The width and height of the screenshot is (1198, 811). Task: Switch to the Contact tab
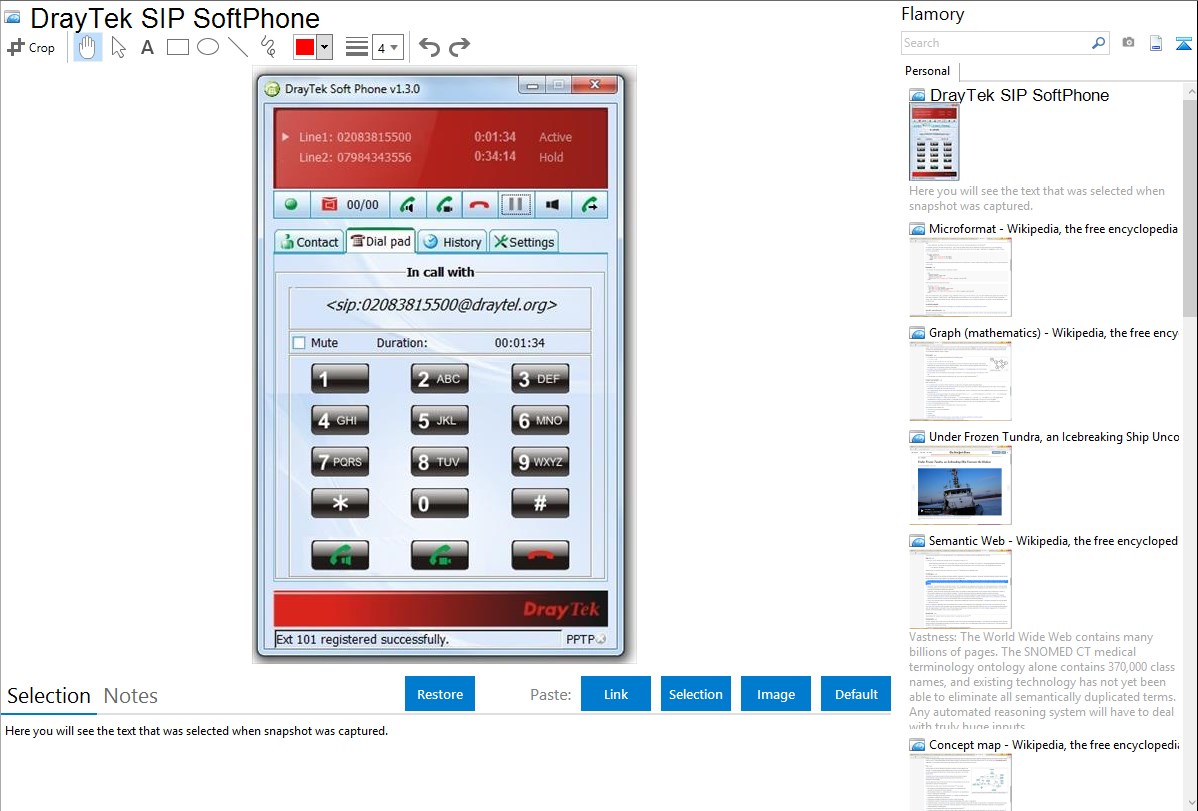point(309,242)
